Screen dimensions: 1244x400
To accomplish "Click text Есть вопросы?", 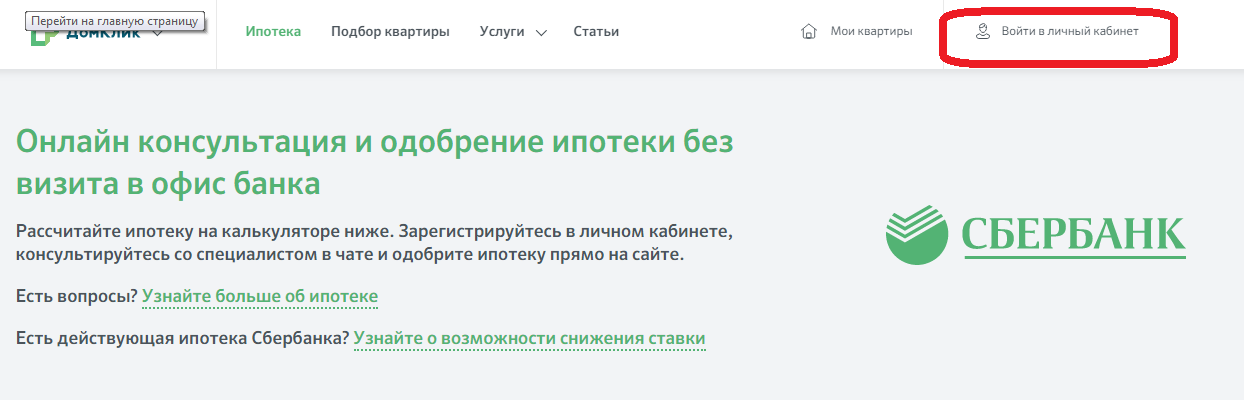I will click(77, 297).
